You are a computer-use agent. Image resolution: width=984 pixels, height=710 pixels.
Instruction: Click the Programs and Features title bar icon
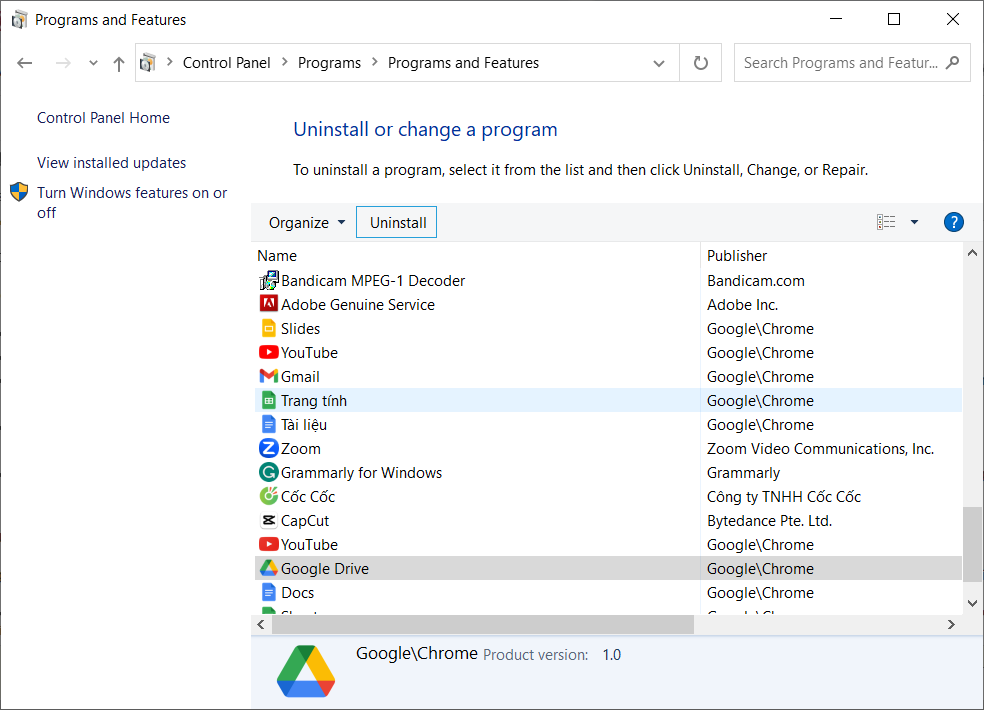[x=19, y=20]
